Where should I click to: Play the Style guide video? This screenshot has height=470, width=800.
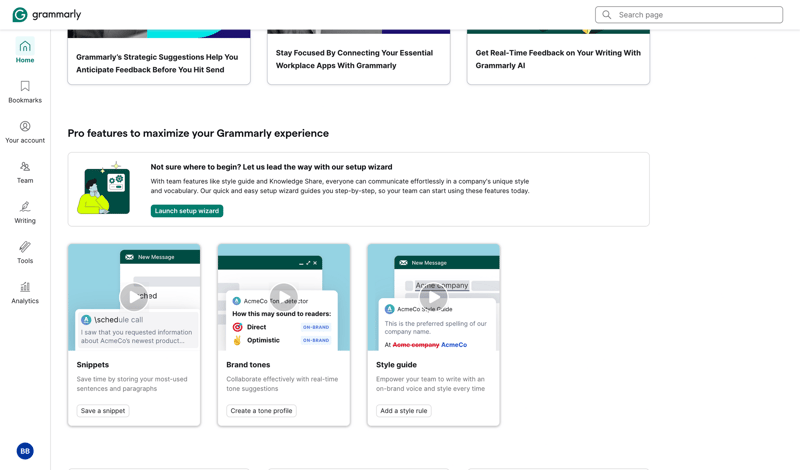[433, 297]
